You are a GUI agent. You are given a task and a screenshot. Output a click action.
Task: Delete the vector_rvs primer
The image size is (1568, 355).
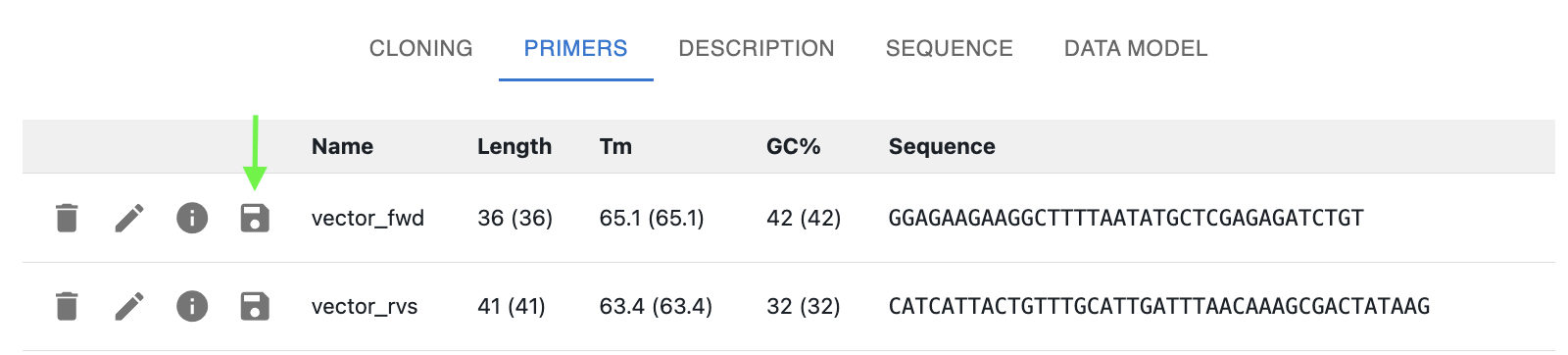pyautogui.click(x=67, y=306)
